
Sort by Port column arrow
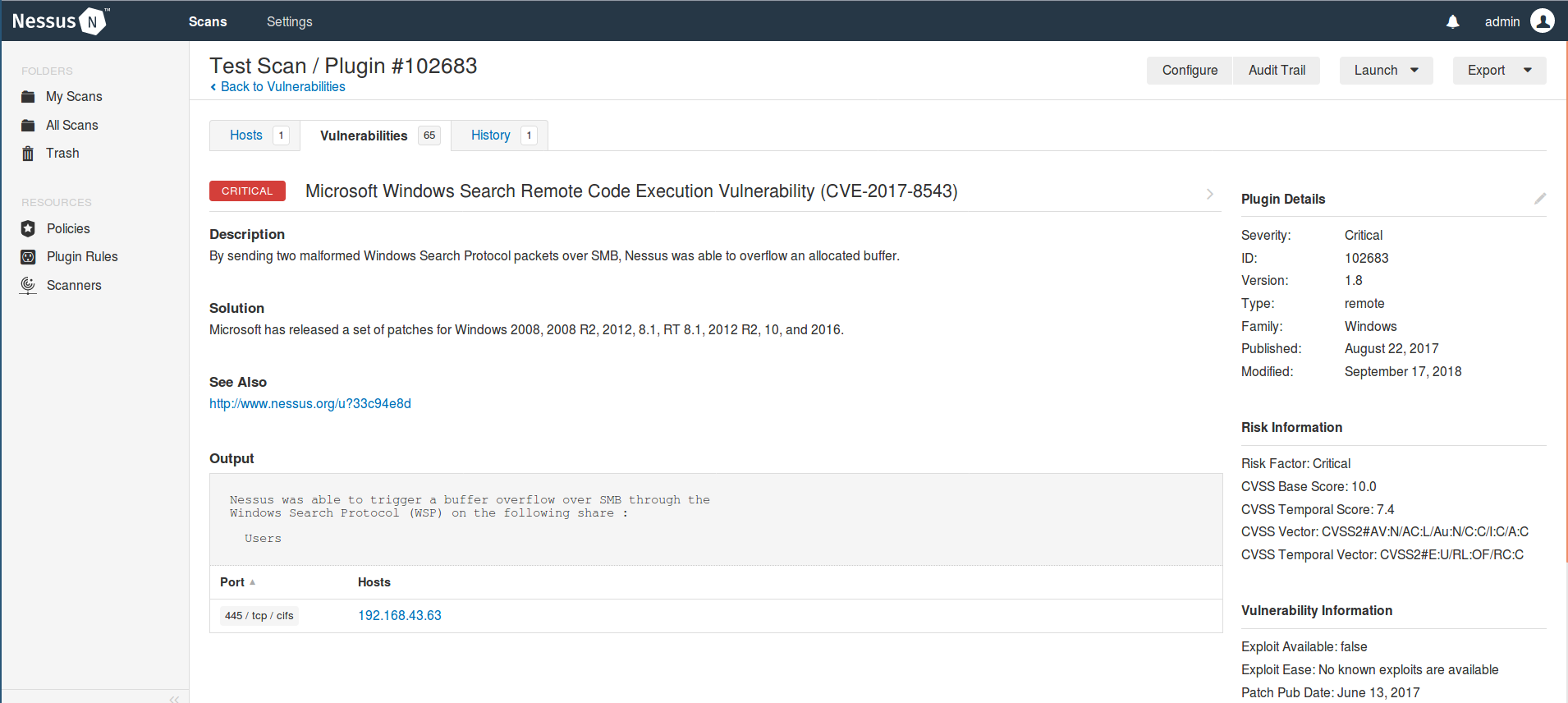click(252, 582)
